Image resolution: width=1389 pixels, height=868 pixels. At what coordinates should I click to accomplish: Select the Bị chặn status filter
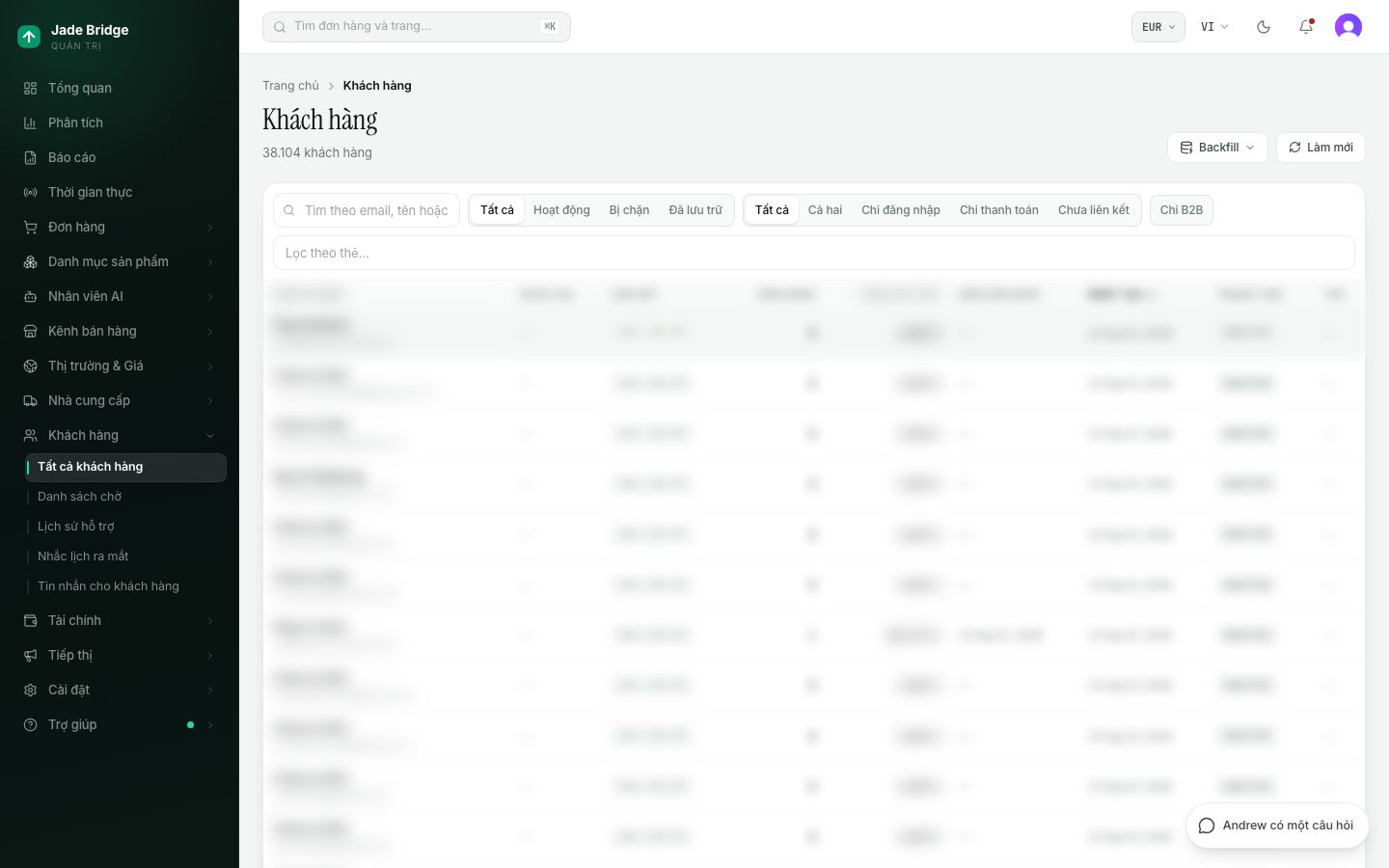(629, 210)
